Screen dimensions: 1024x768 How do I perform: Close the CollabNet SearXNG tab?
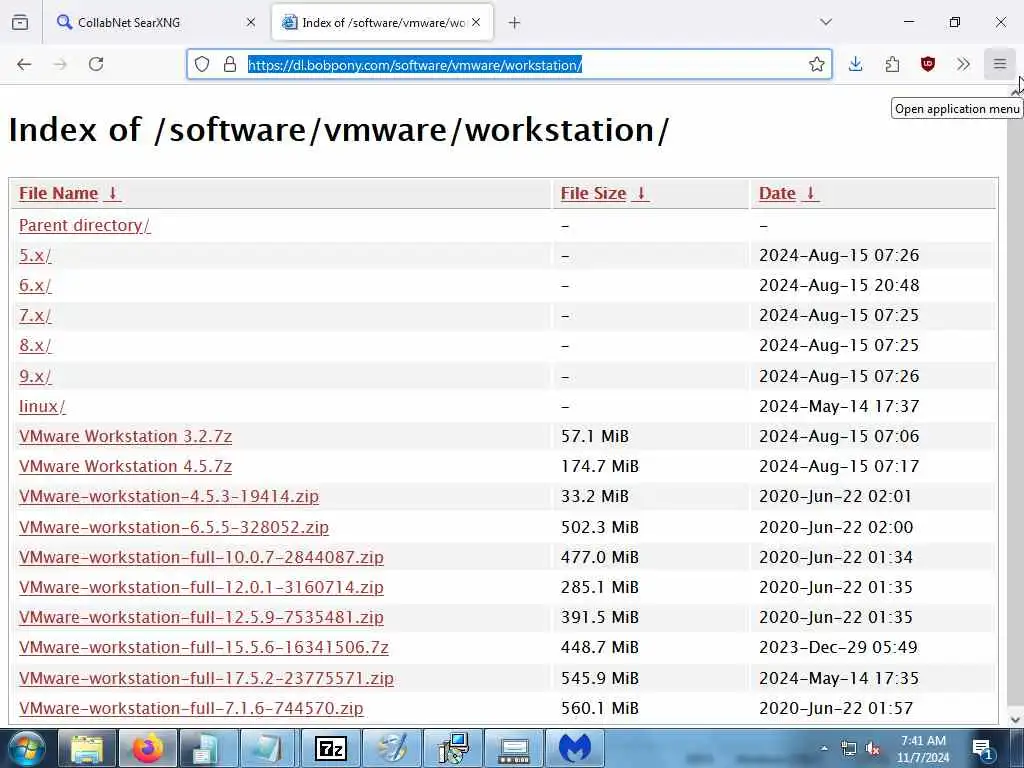click(251, 22)
